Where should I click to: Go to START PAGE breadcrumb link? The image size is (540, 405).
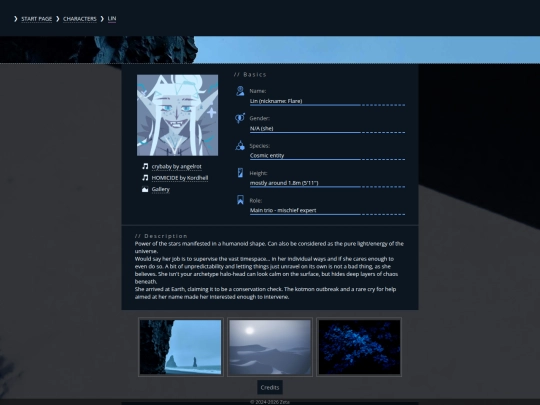(37, 19)
